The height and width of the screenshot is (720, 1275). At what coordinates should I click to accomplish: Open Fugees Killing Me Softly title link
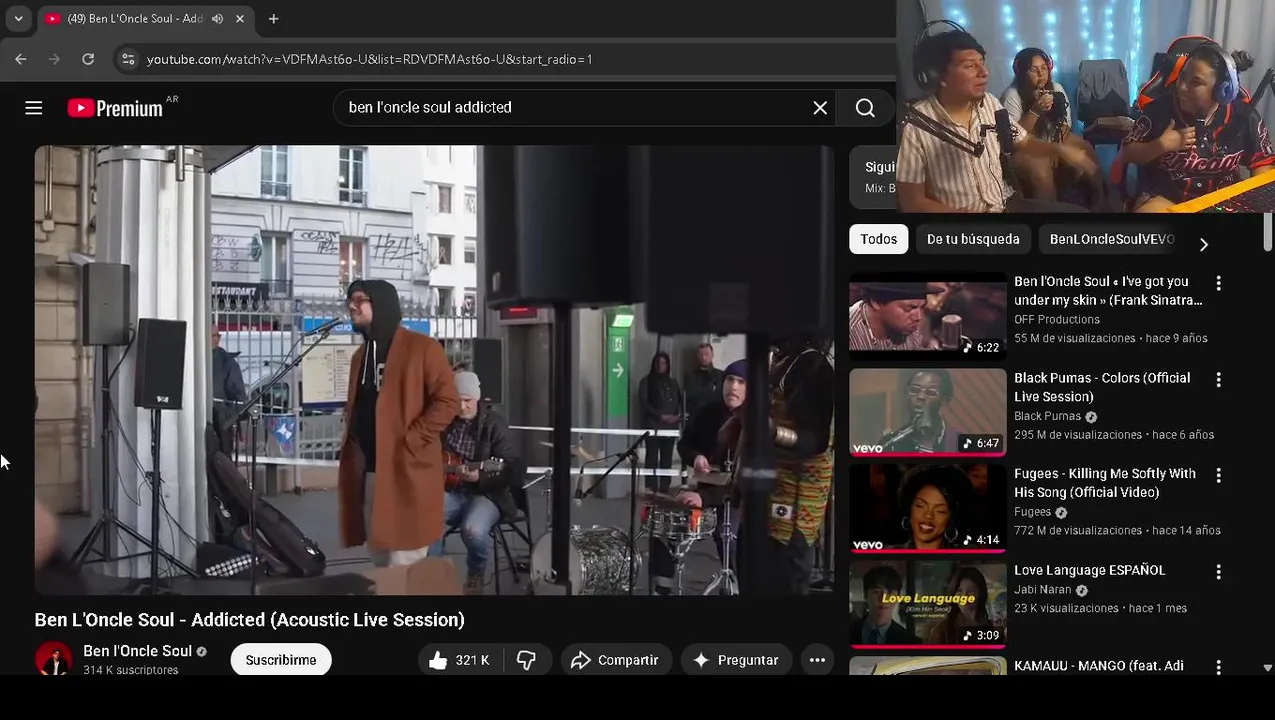point(1105,483)
